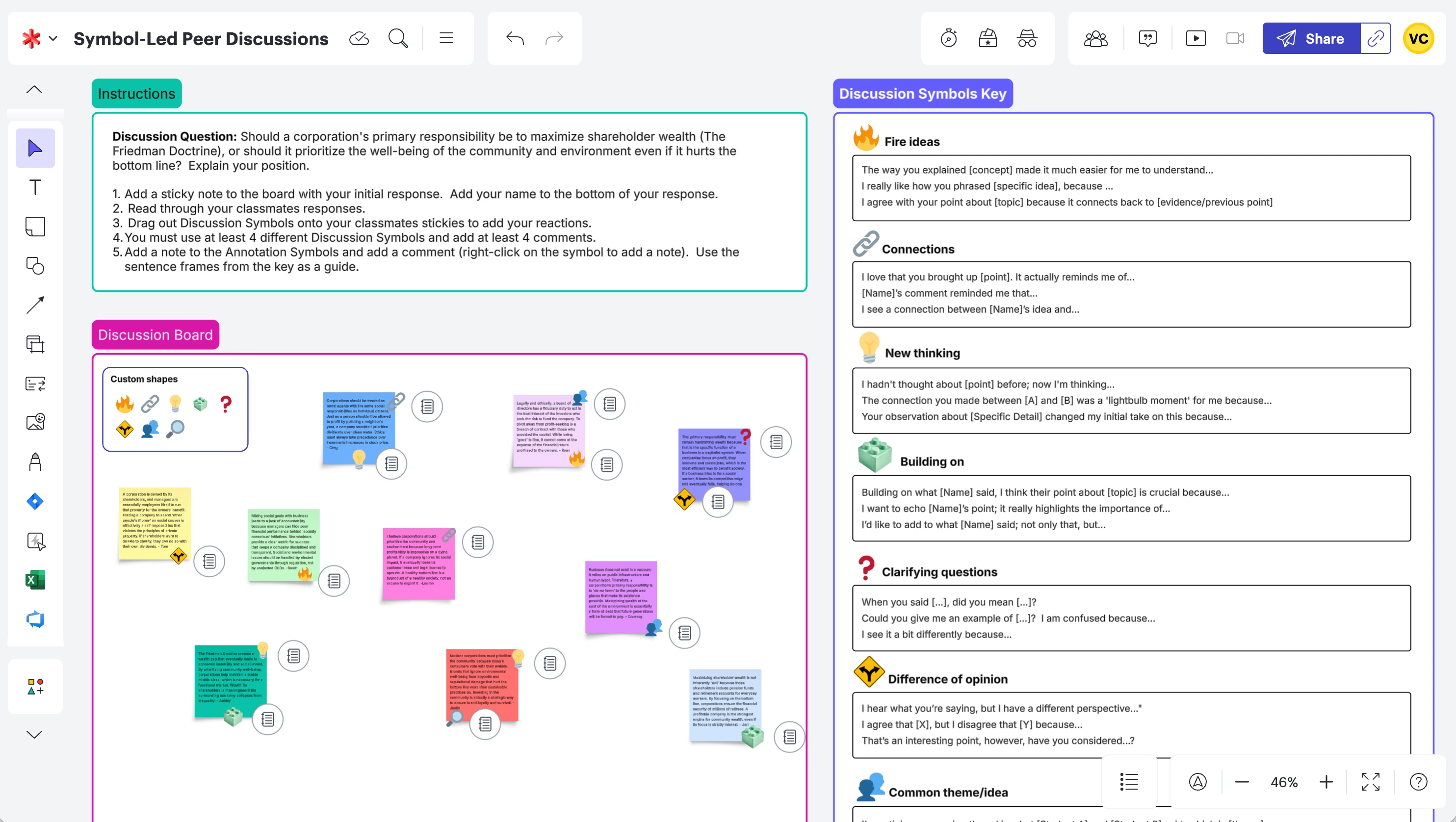Click the search magnifier icon
The width and height of the screenshot is (1456, 822).
click(398, 38)
